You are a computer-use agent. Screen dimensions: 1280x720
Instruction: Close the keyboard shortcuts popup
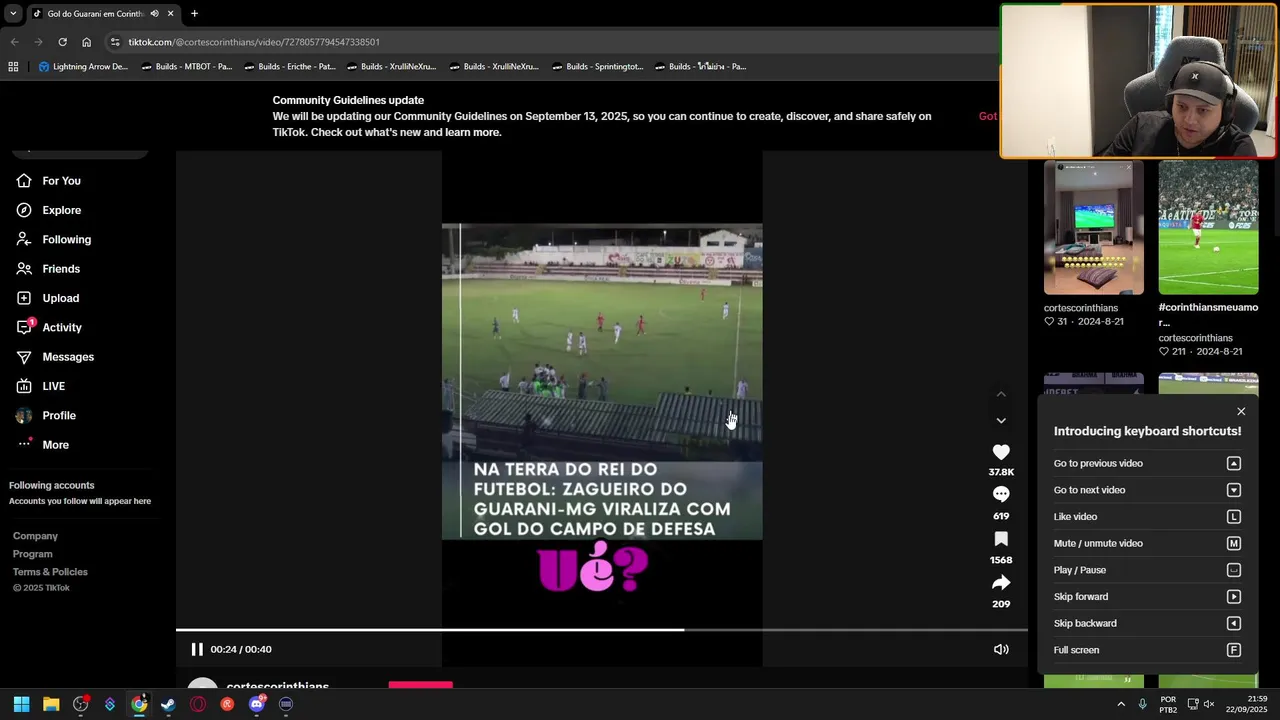1241,411
